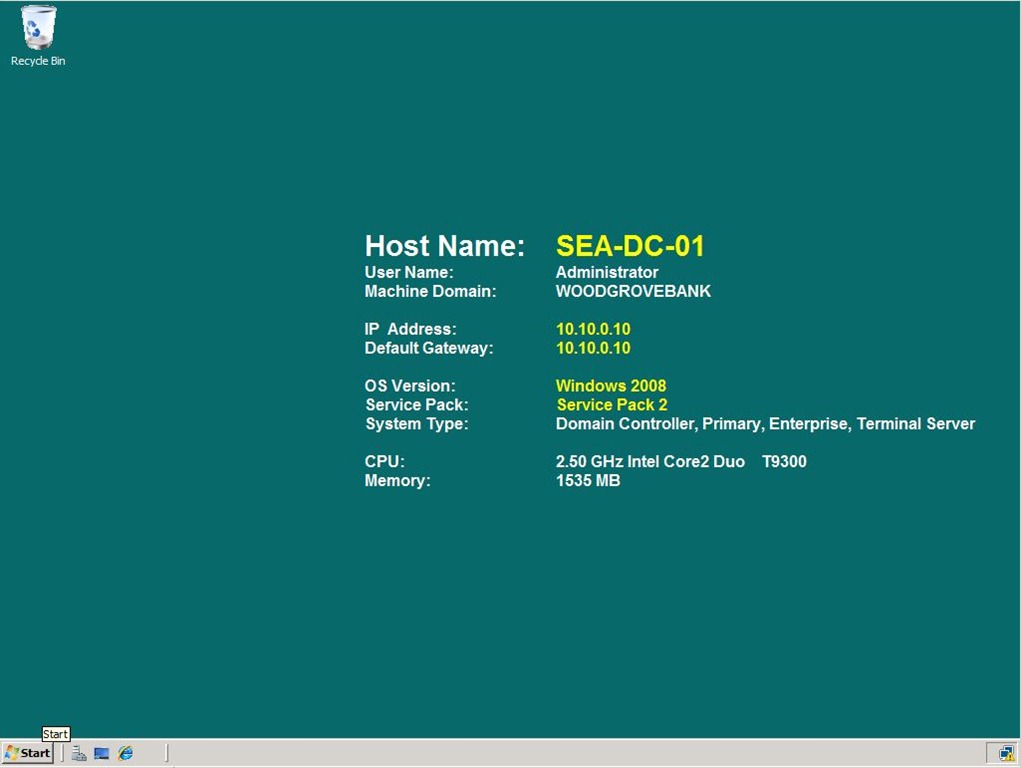Click the Show Desktop Quick Launch icon
This screenshot has height=768, width=1021.
(102, 754)
